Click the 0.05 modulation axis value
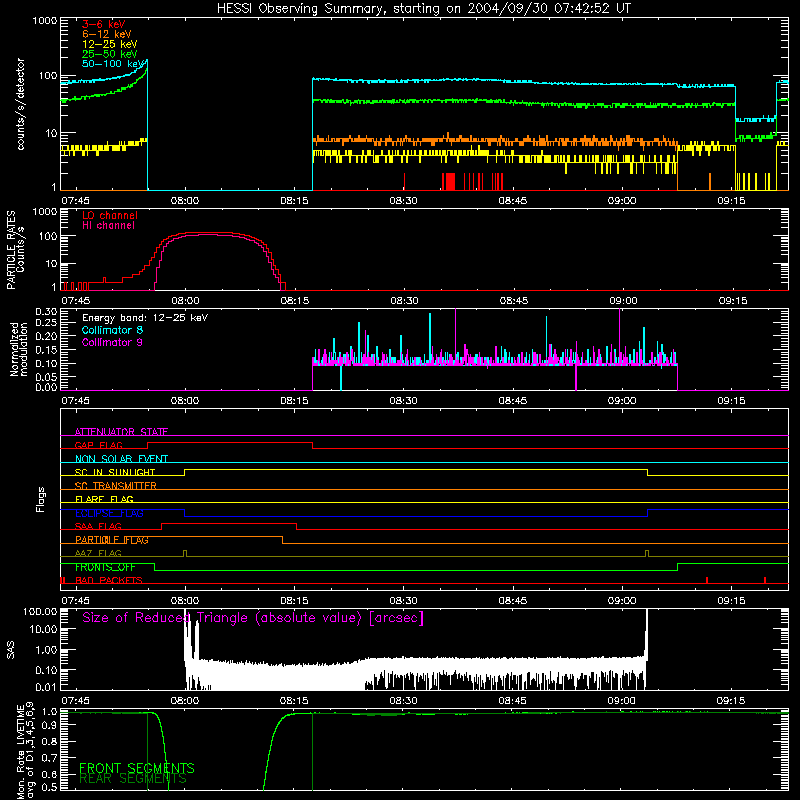800x800 pixels. click(x=46, y=377)
